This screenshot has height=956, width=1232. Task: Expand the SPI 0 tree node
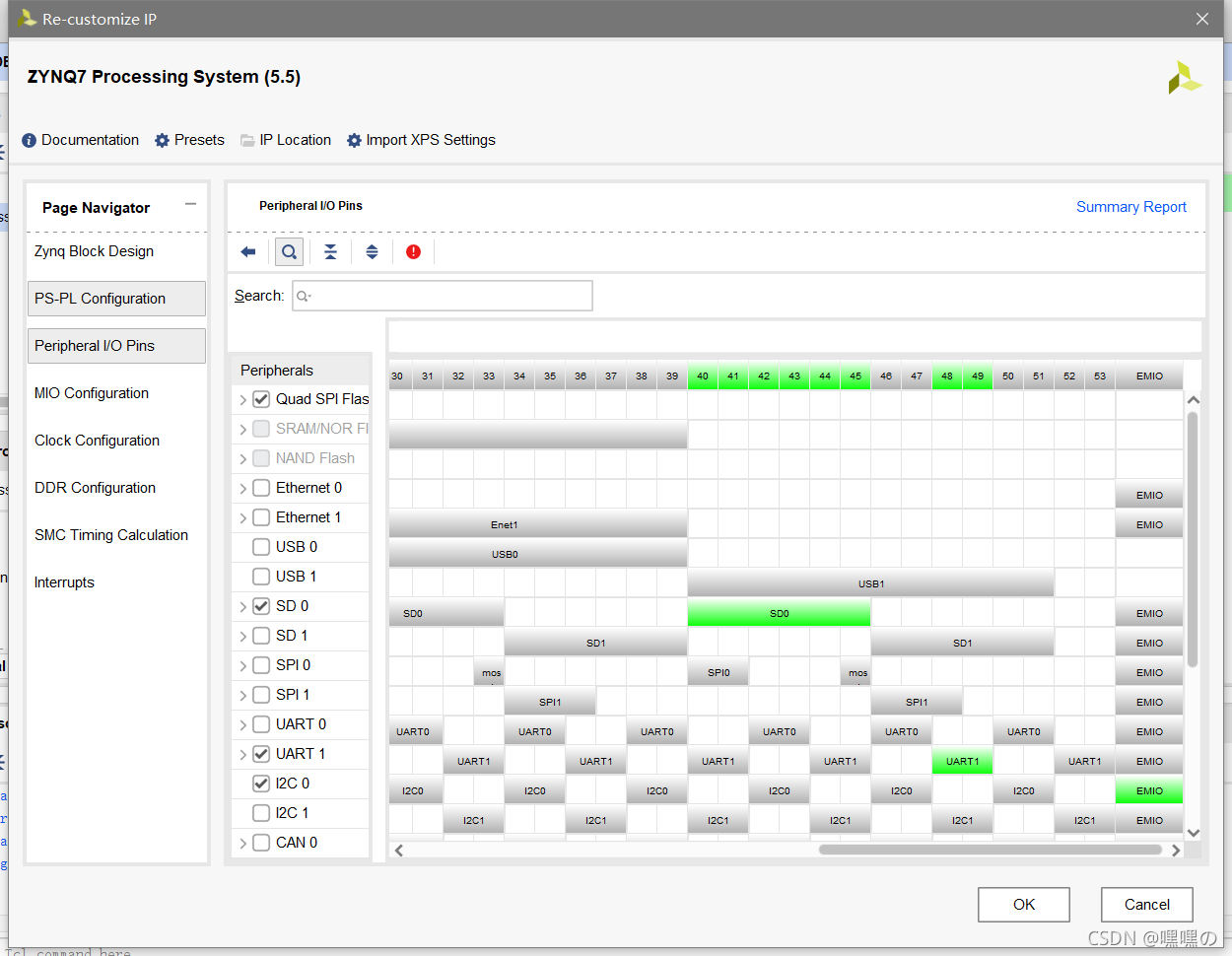(x=243, y=666)
